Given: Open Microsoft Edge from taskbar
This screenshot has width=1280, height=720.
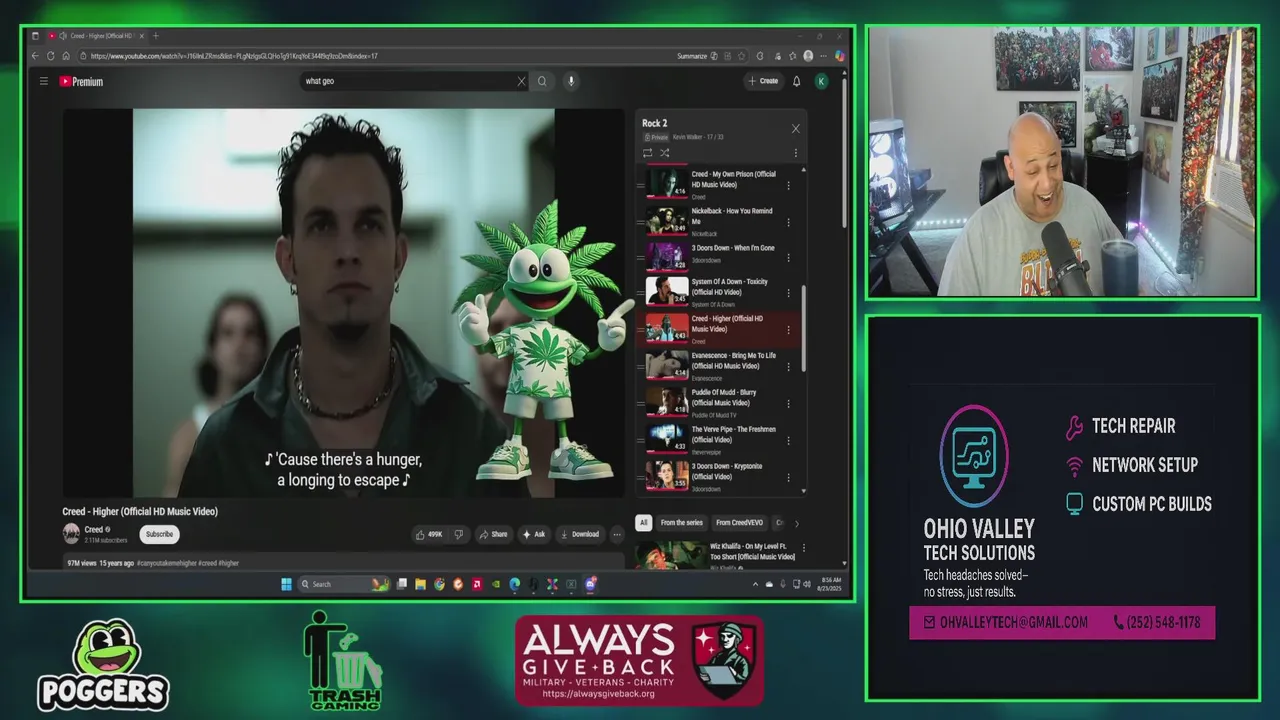Looking at the screenshot, I should pyautogui.click(x=514, y=584).
